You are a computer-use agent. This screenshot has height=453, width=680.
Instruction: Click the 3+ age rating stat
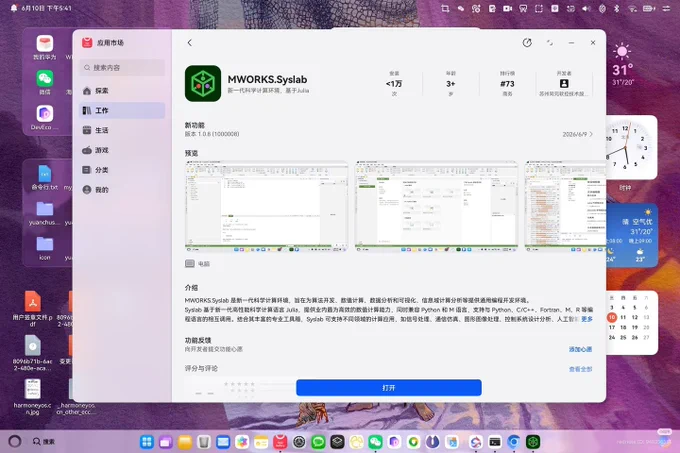coord(451,84)
